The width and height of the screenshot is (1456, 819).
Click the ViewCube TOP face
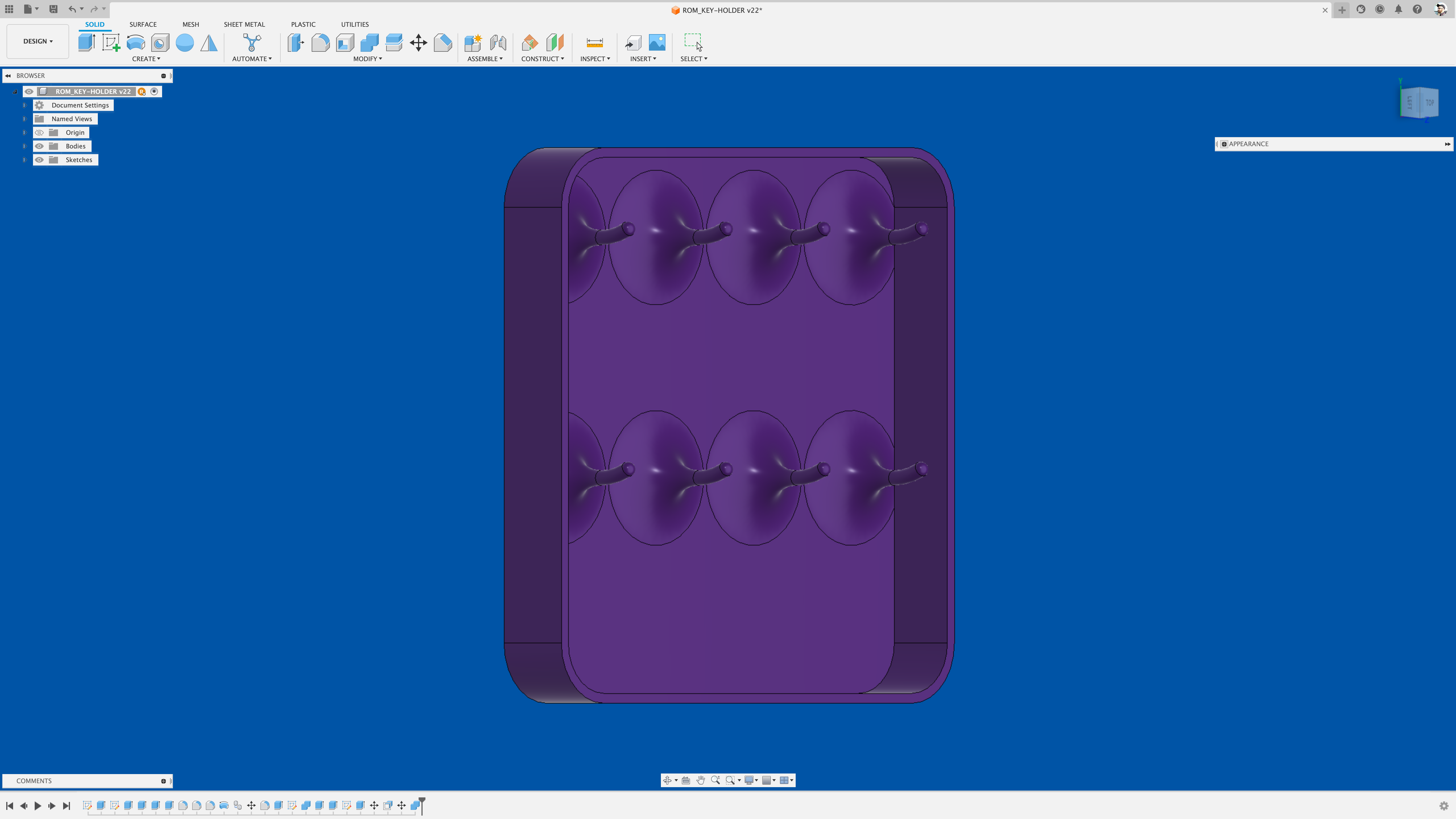[x=1430, y=102]
